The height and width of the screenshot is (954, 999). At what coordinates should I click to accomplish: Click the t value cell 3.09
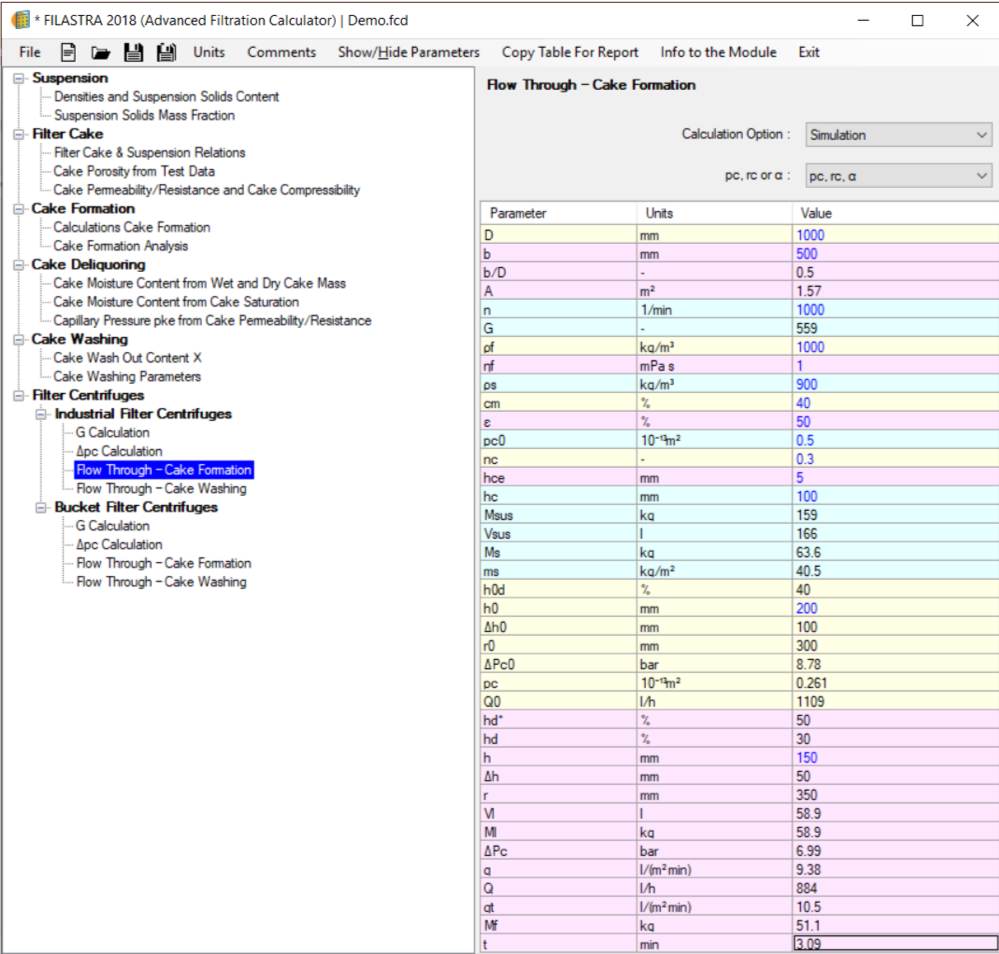[896, 944]
